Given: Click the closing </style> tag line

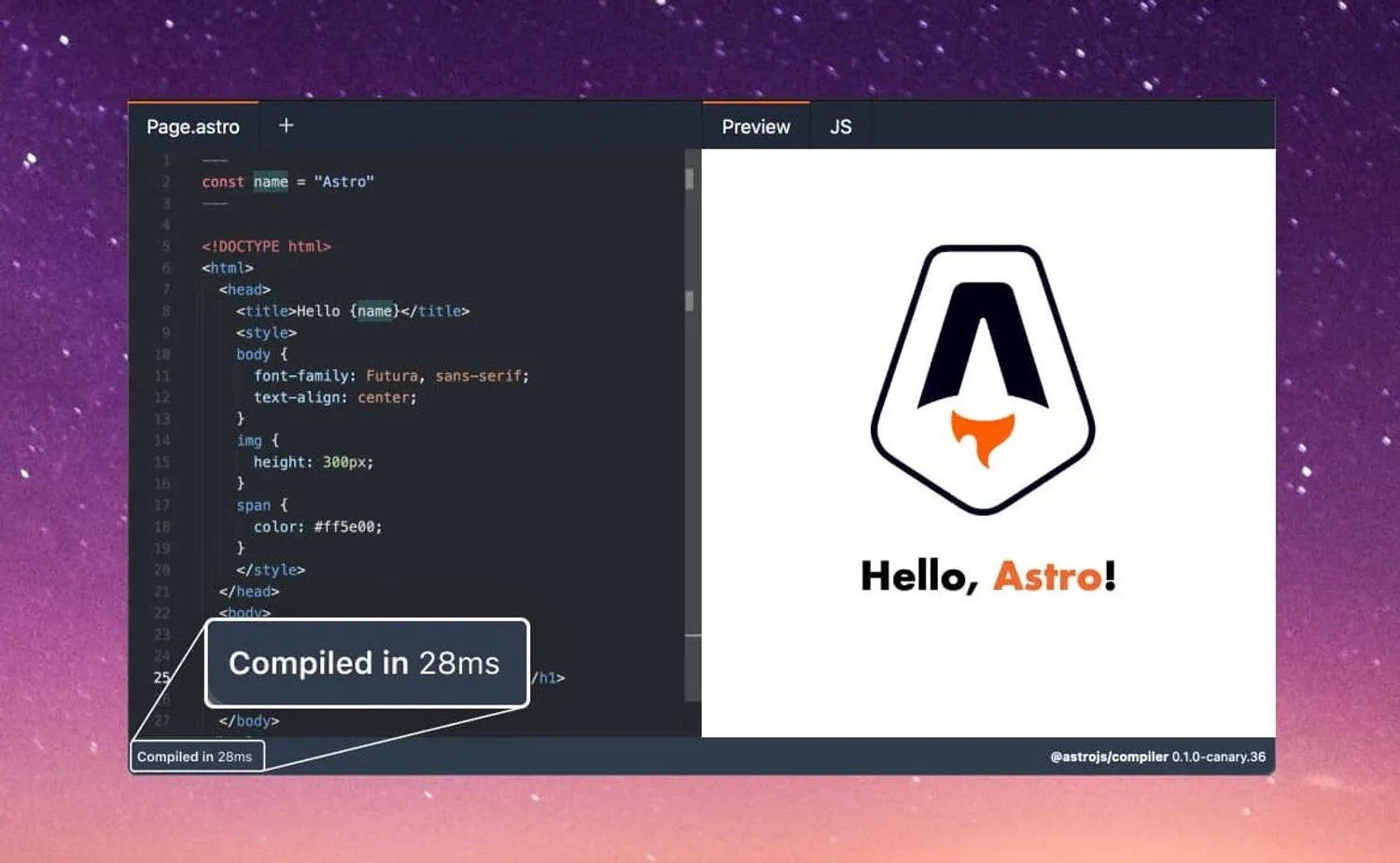Looking at the screenshot, I should [271, 570].
